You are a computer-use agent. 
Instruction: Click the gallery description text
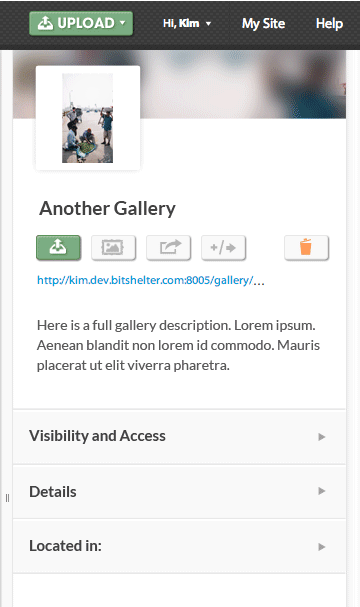(178, 345)
